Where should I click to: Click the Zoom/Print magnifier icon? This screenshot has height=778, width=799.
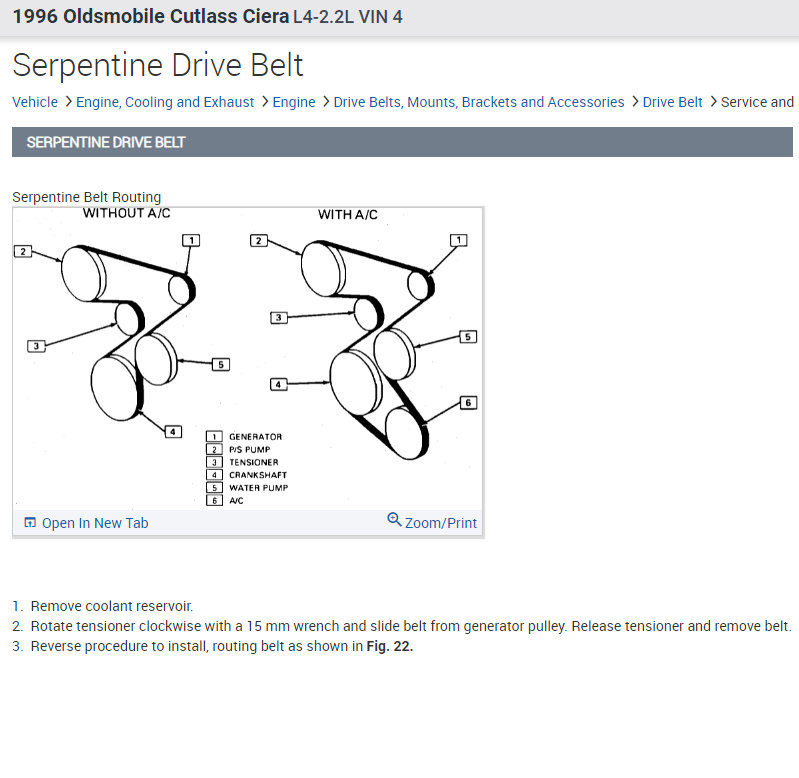(394, 519)
